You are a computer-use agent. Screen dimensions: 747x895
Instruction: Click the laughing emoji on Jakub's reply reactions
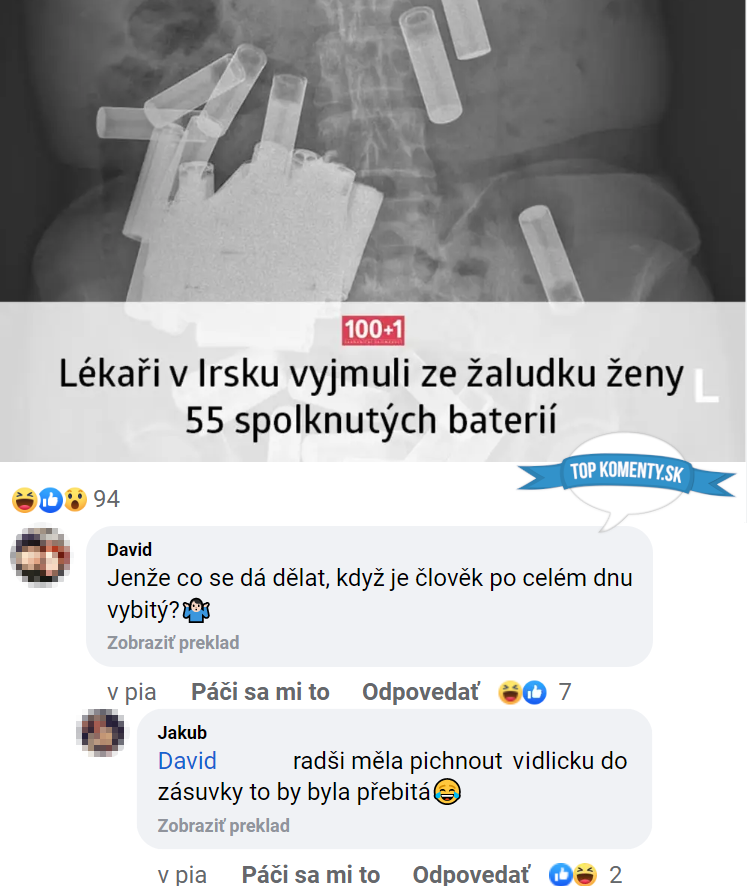(585, 875)
